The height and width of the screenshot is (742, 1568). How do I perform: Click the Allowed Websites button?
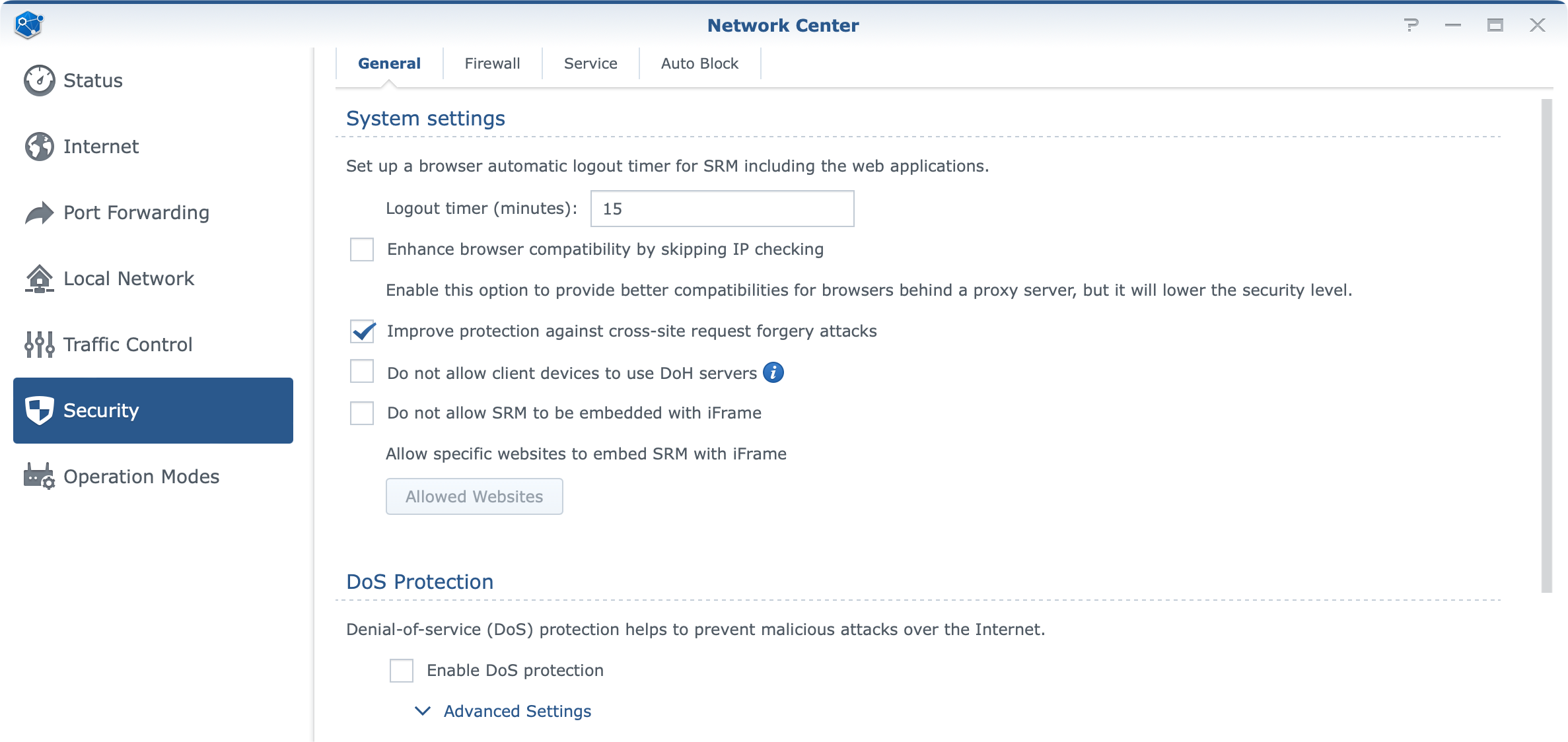(x=474, y=496)
